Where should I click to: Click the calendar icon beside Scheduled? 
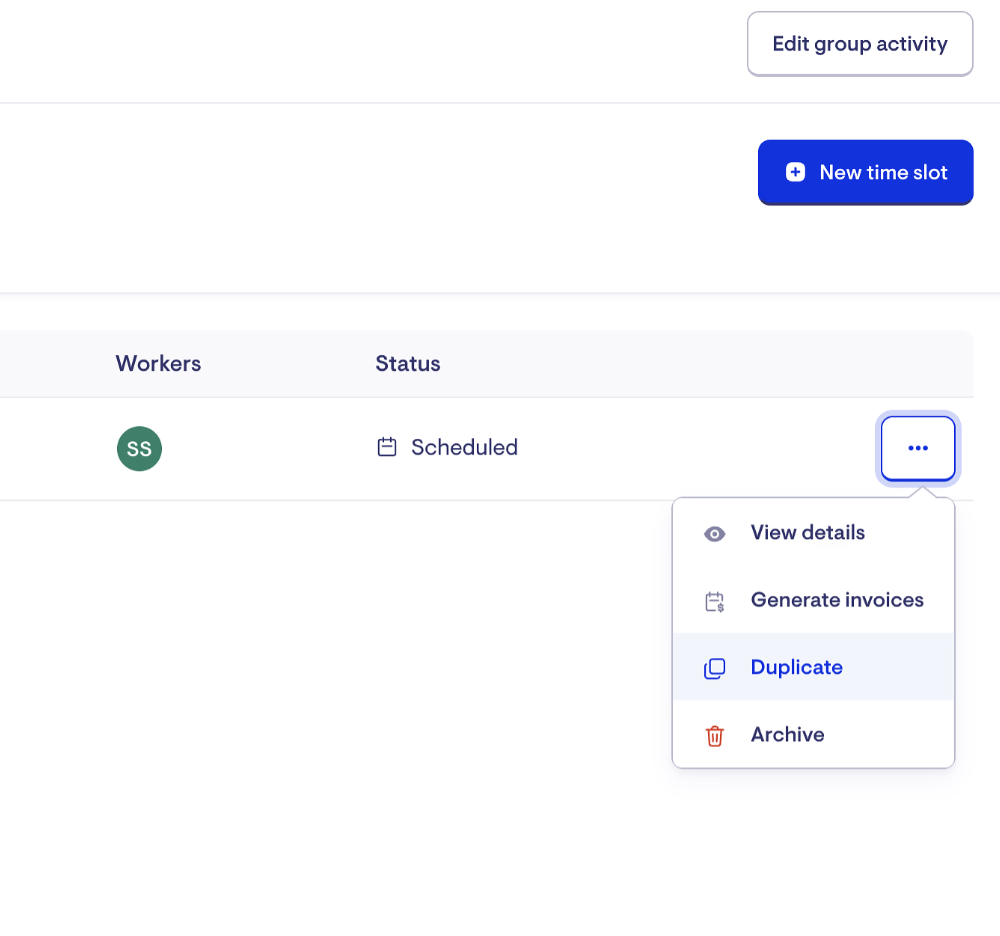pos(387,447)
